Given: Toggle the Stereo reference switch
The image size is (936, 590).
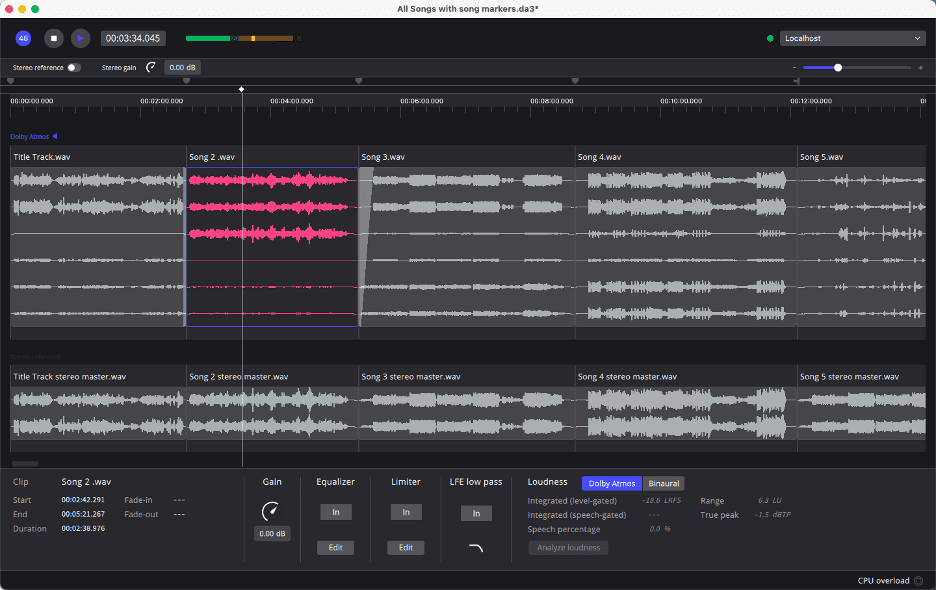Looking at the screenshot, I should click(74, 68).
